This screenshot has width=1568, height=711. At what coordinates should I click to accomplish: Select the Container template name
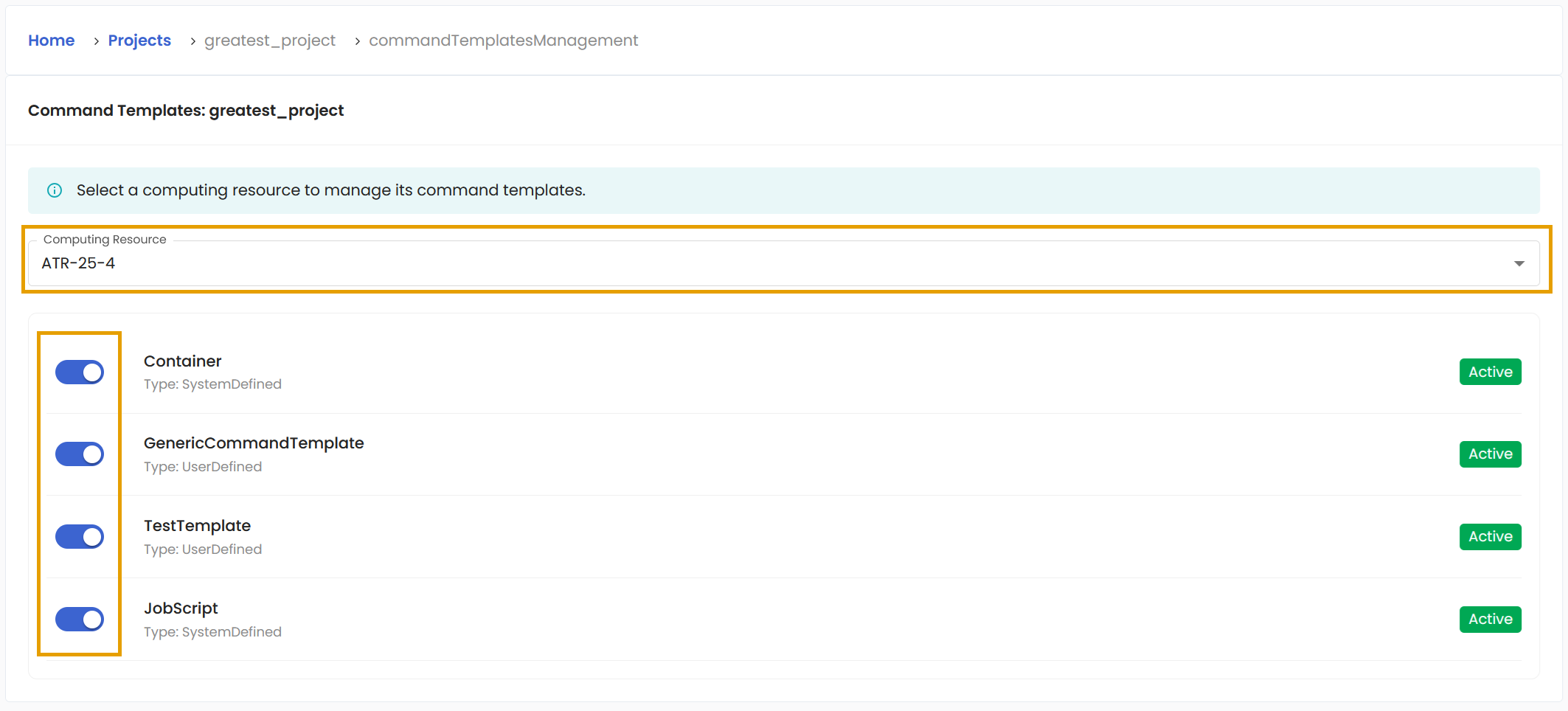[x=183, y=361]
